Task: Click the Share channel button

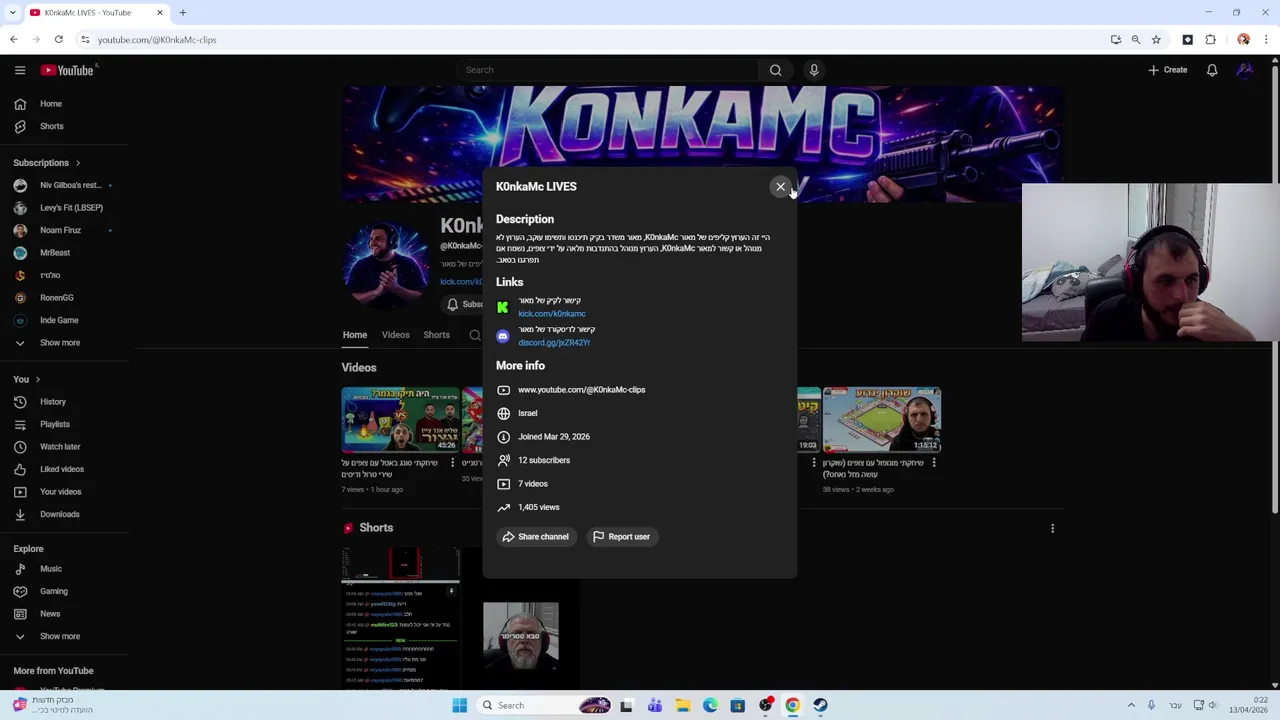Action: pyautogui.click(x=535, y=537)
